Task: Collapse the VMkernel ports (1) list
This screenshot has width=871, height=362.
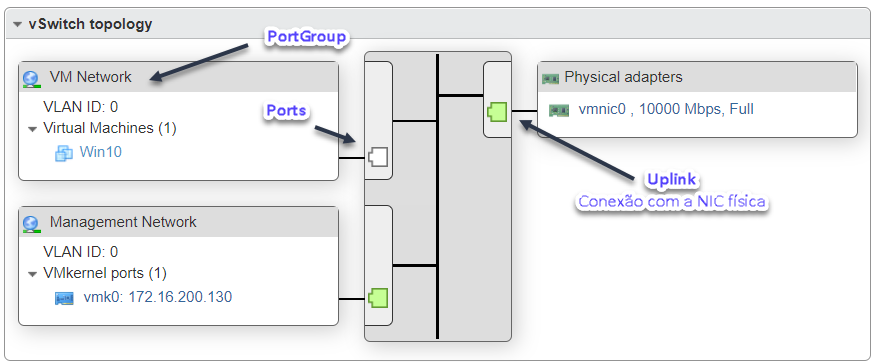Action: (32, 274)
